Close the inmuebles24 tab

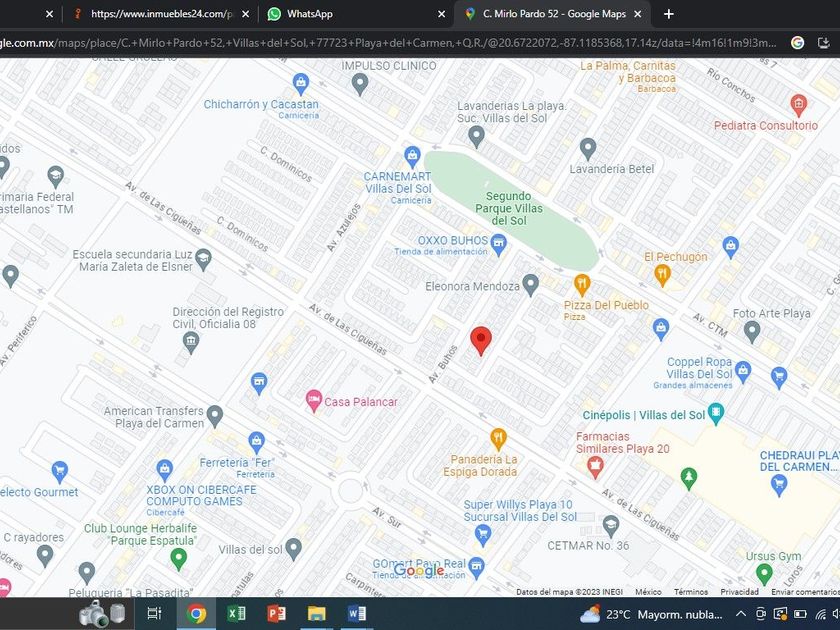coord(245,14)
